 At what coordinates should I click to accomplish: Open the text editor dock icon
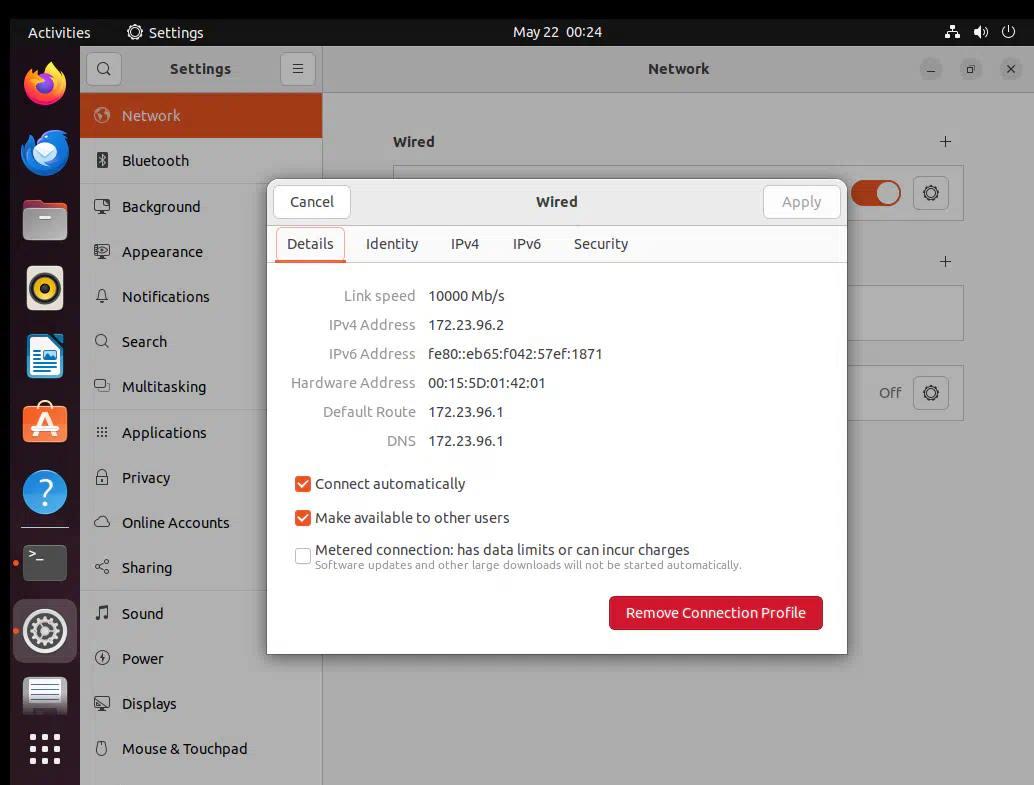point(45,696)
